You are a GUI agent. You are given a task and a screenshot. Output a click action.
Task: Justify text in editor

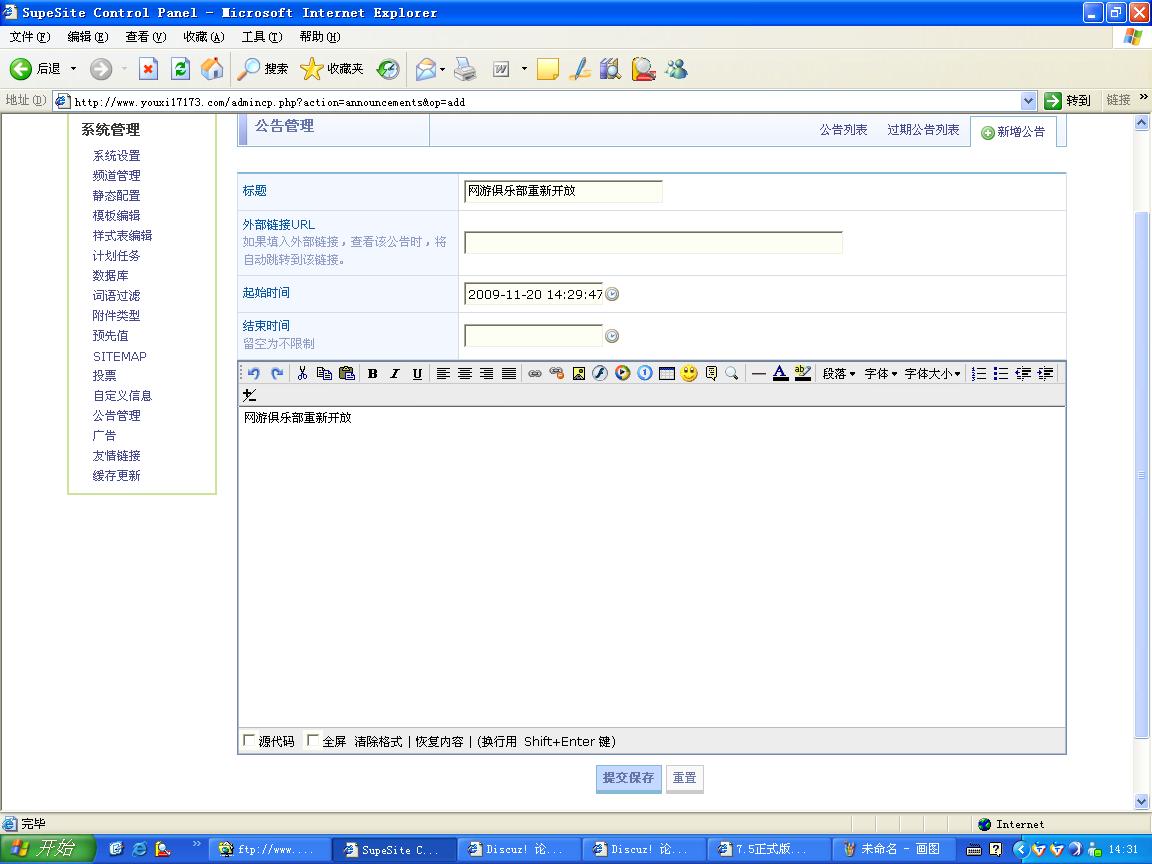508,373
